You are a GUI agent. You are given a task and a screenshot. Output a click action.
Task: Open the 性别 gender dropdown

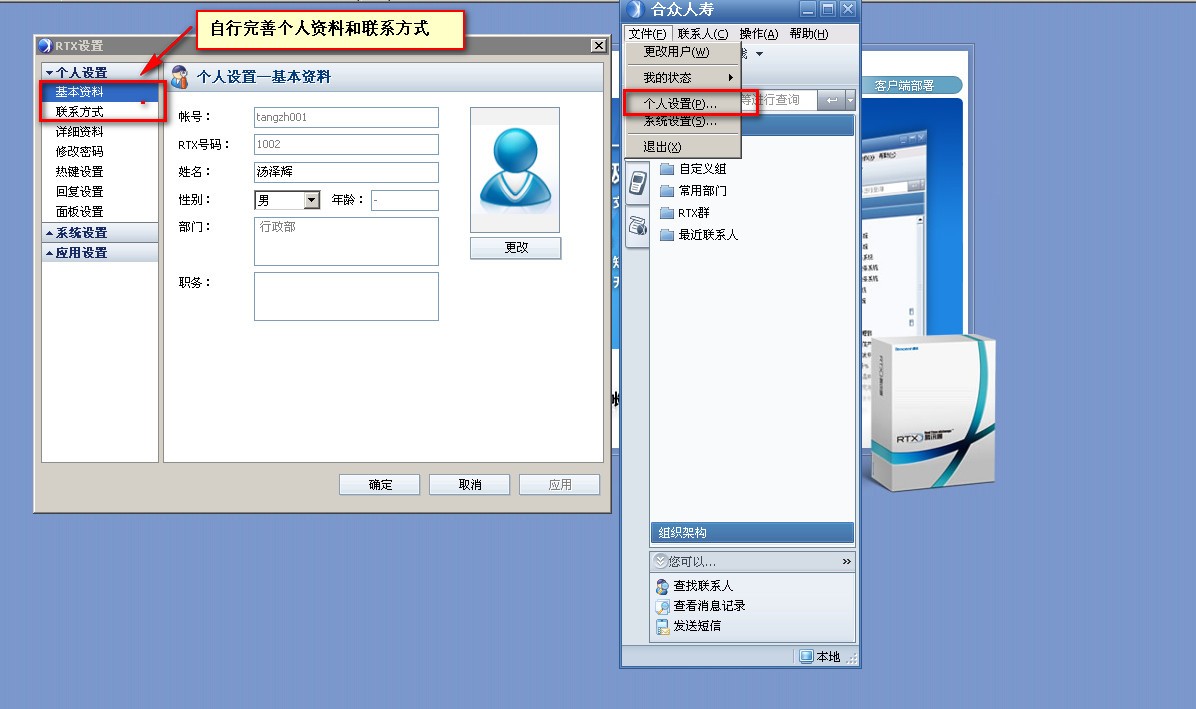tap(311, 200)
